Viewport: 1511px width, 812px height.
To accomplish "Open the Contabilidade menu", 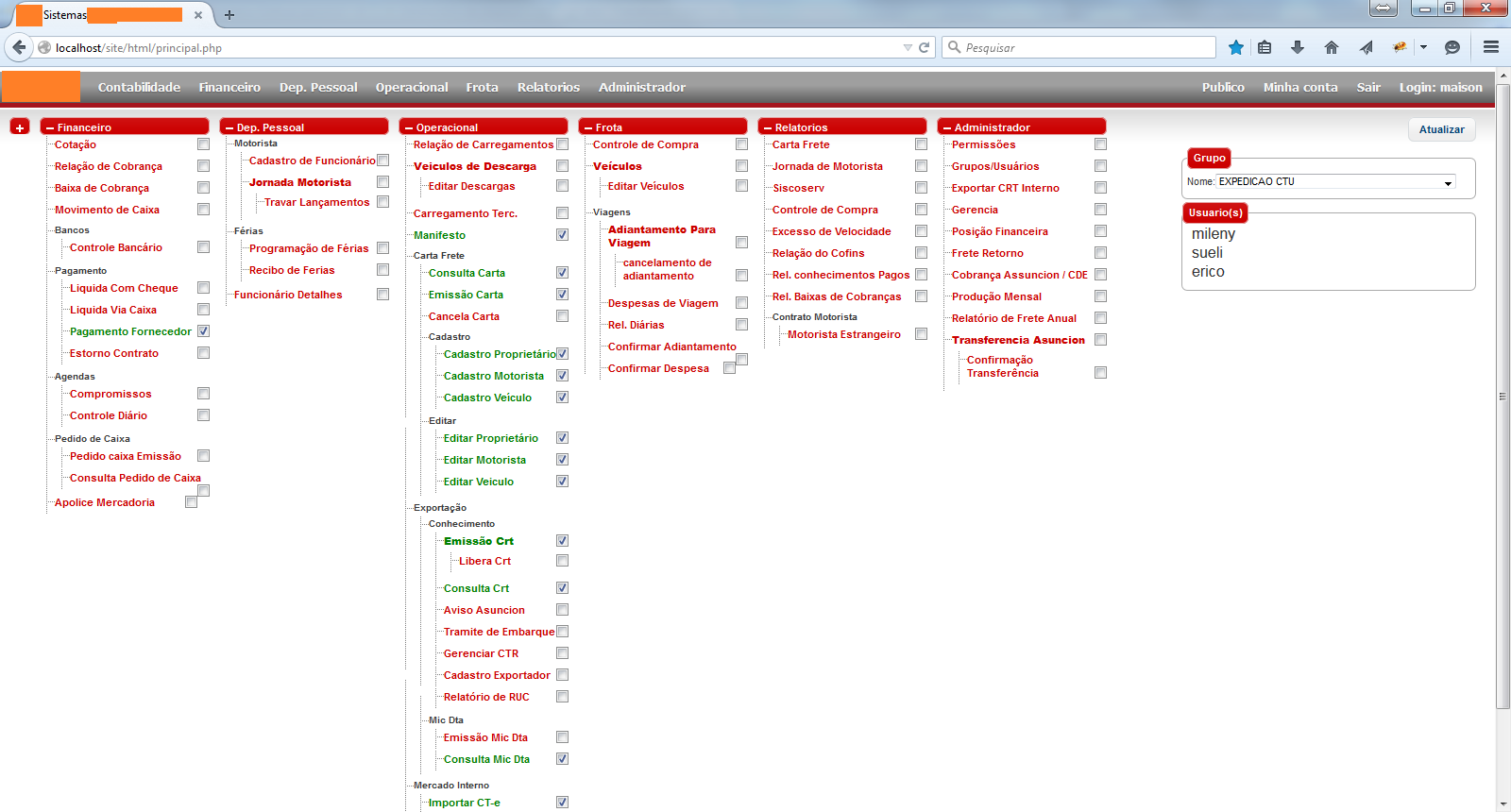I will pyautogui.click(x=139, y=87).
